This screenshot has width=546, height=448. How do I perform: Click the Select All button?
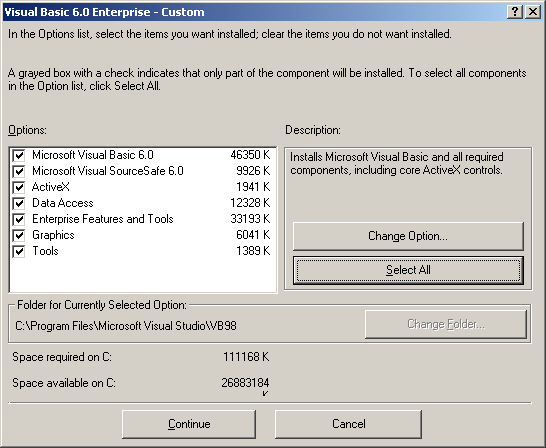408,270
